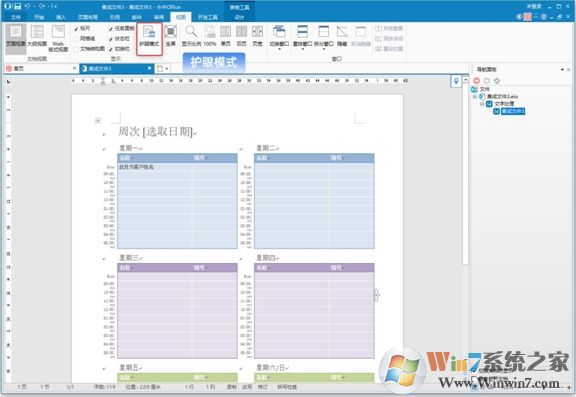Click grey circle icon in navigation panel
The width and height of the screenshot is (576, 397).
[487, 80]
